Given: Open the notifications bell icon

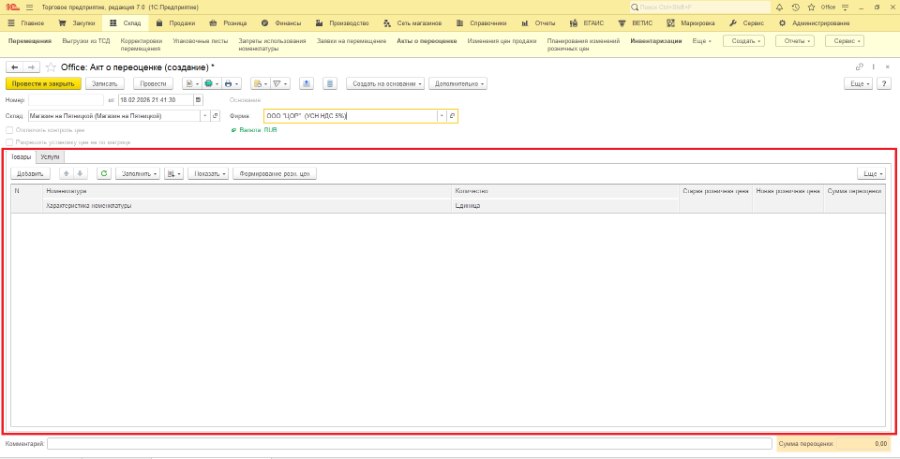Looking at the screenshot, I should [x=779, y=7].
